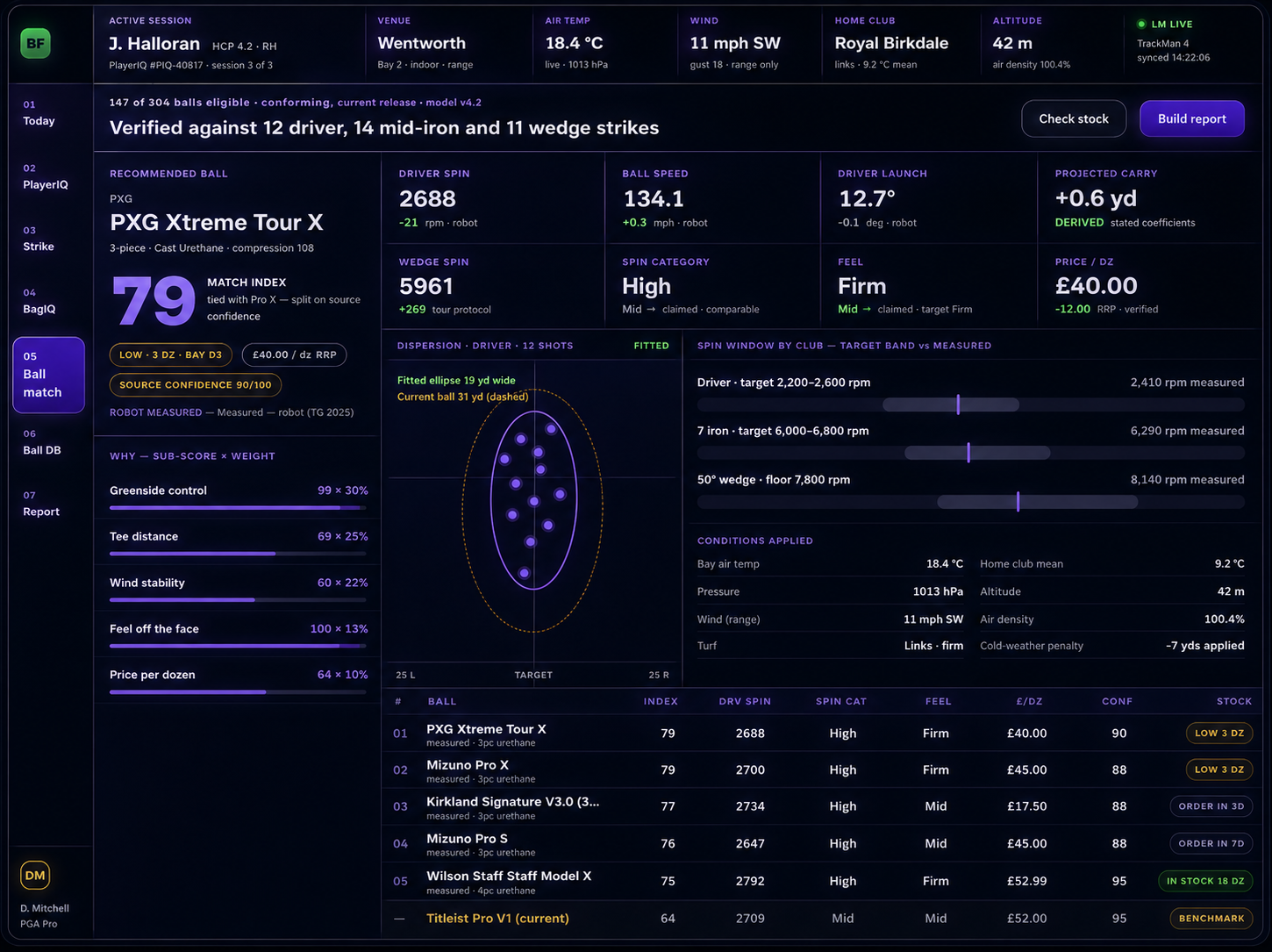Screen dimensions: 1272x952
Task: Click the Tee distance score bar
Action: pos(238,554)
